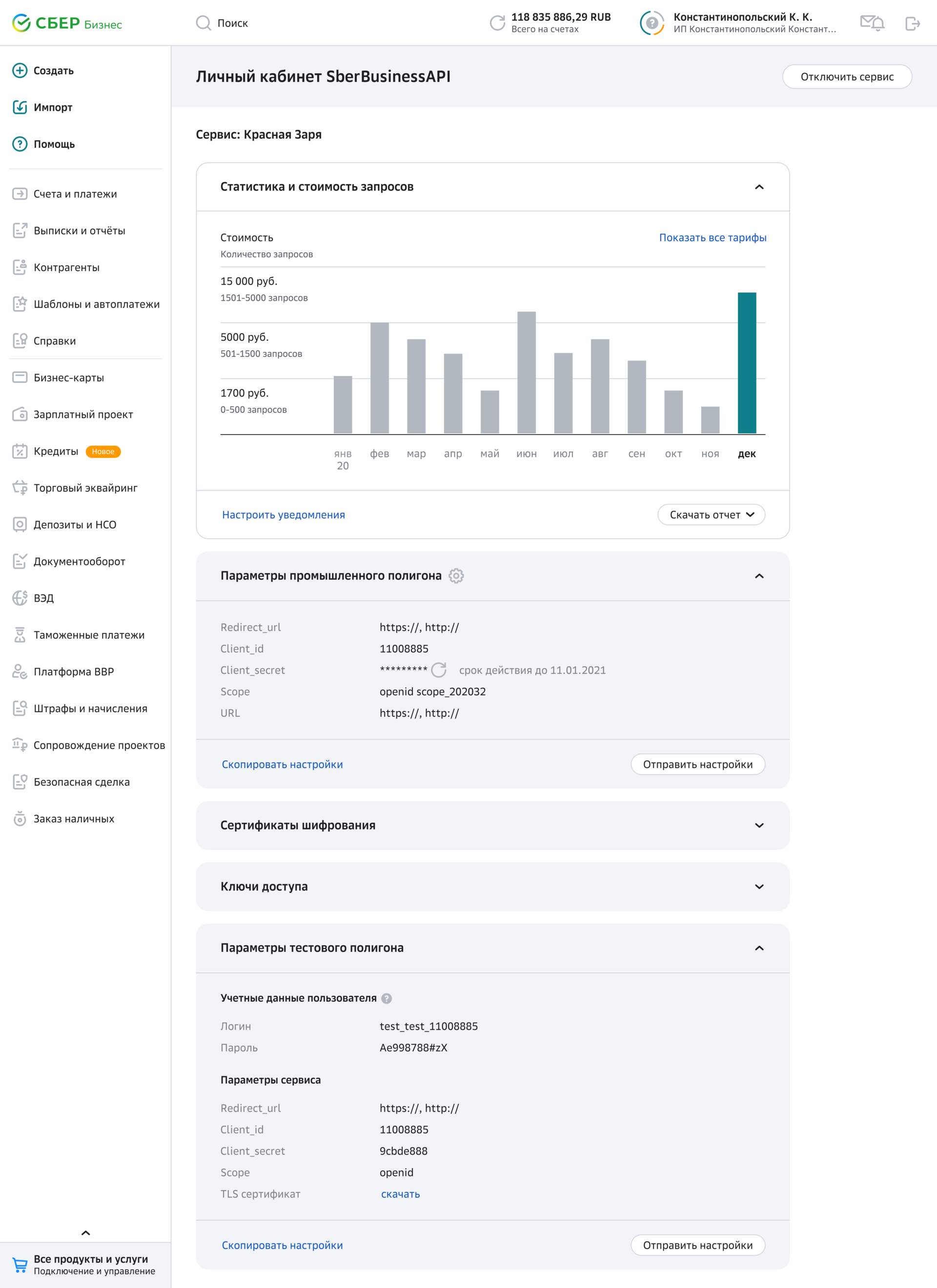Collapse sidebar with bottom chevron

point(86,1233)
